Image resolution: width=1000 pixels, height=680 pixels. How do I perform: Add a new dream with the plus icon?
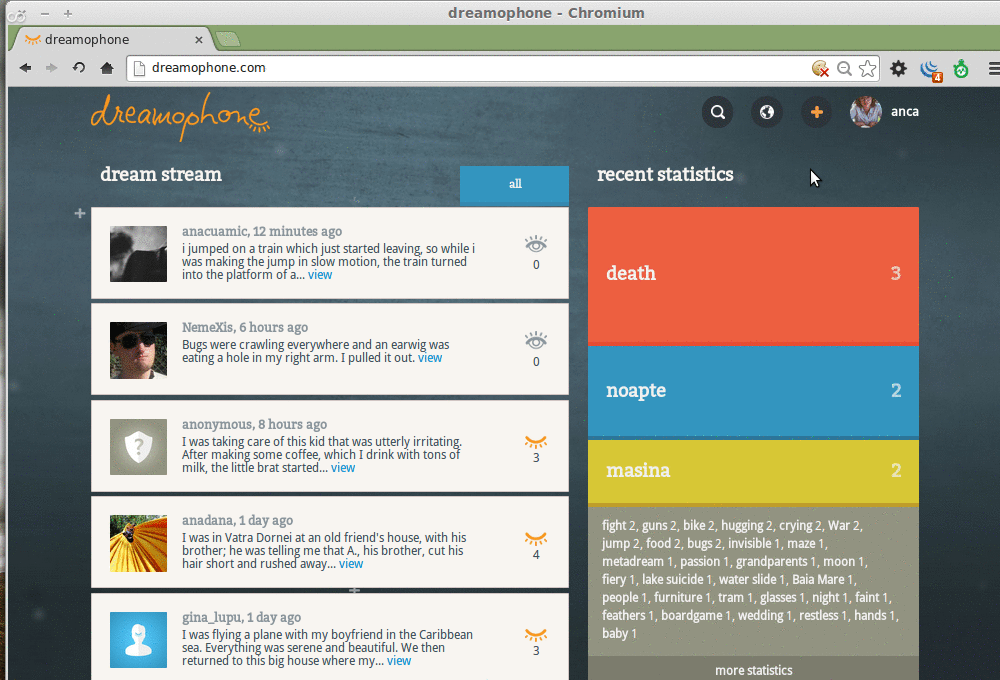[816, 112]
